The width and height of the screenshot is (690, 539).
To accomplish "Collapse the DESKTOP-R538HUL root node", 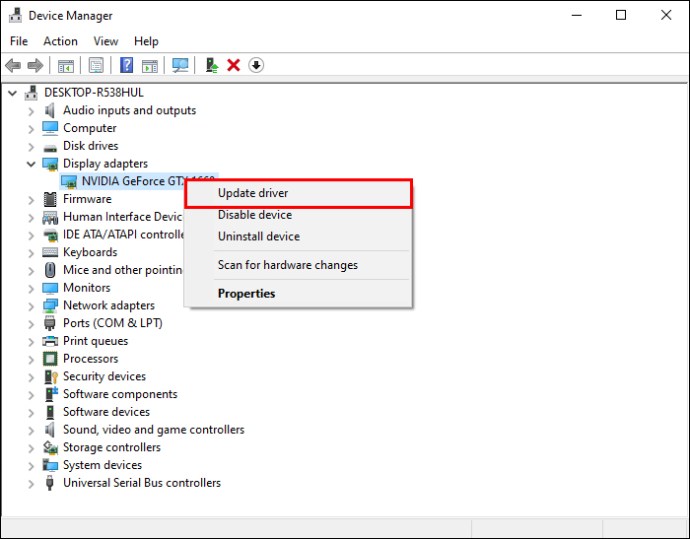I will 13,92.
